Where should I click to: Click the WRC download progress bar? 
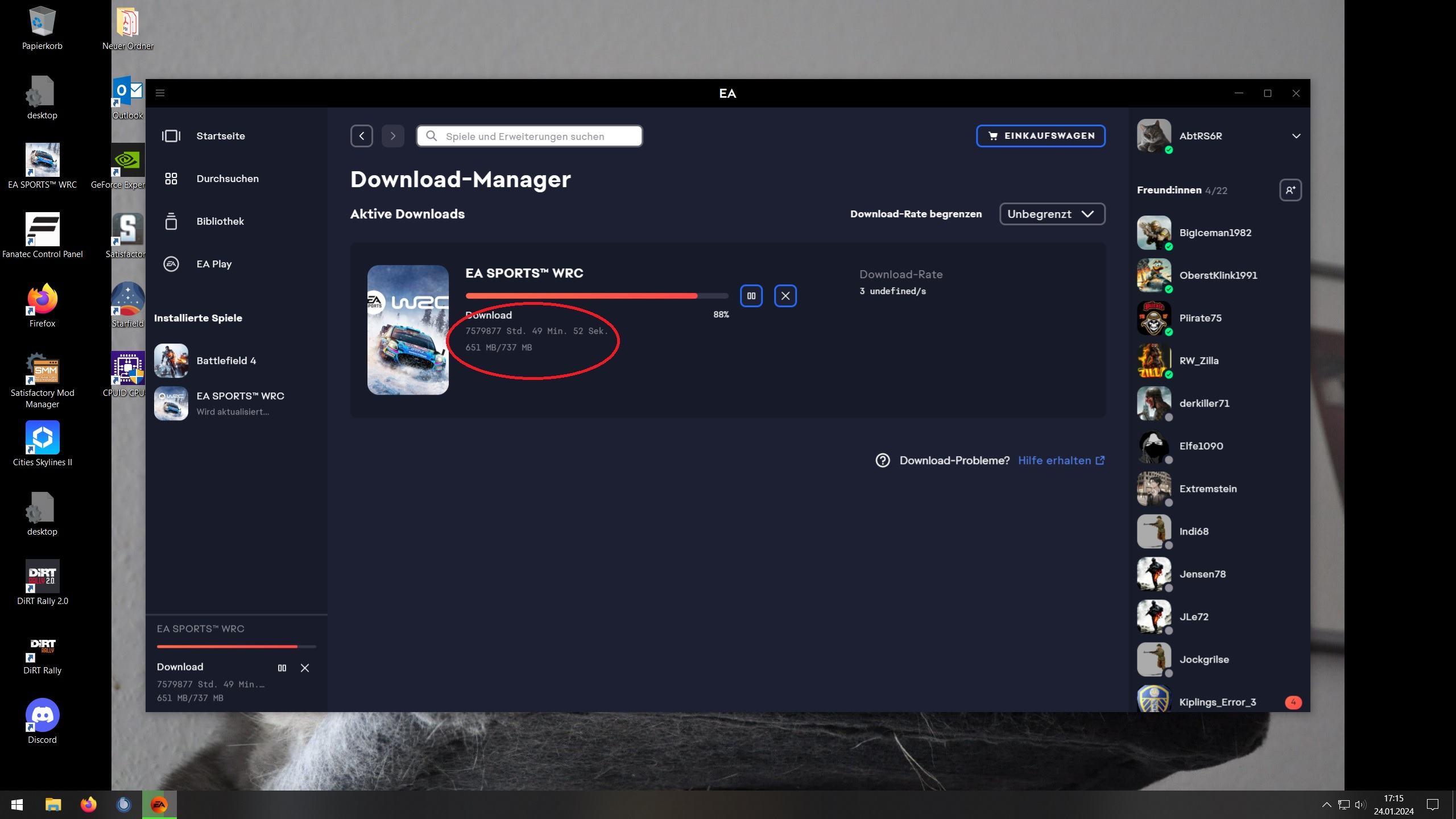point(597,296)
